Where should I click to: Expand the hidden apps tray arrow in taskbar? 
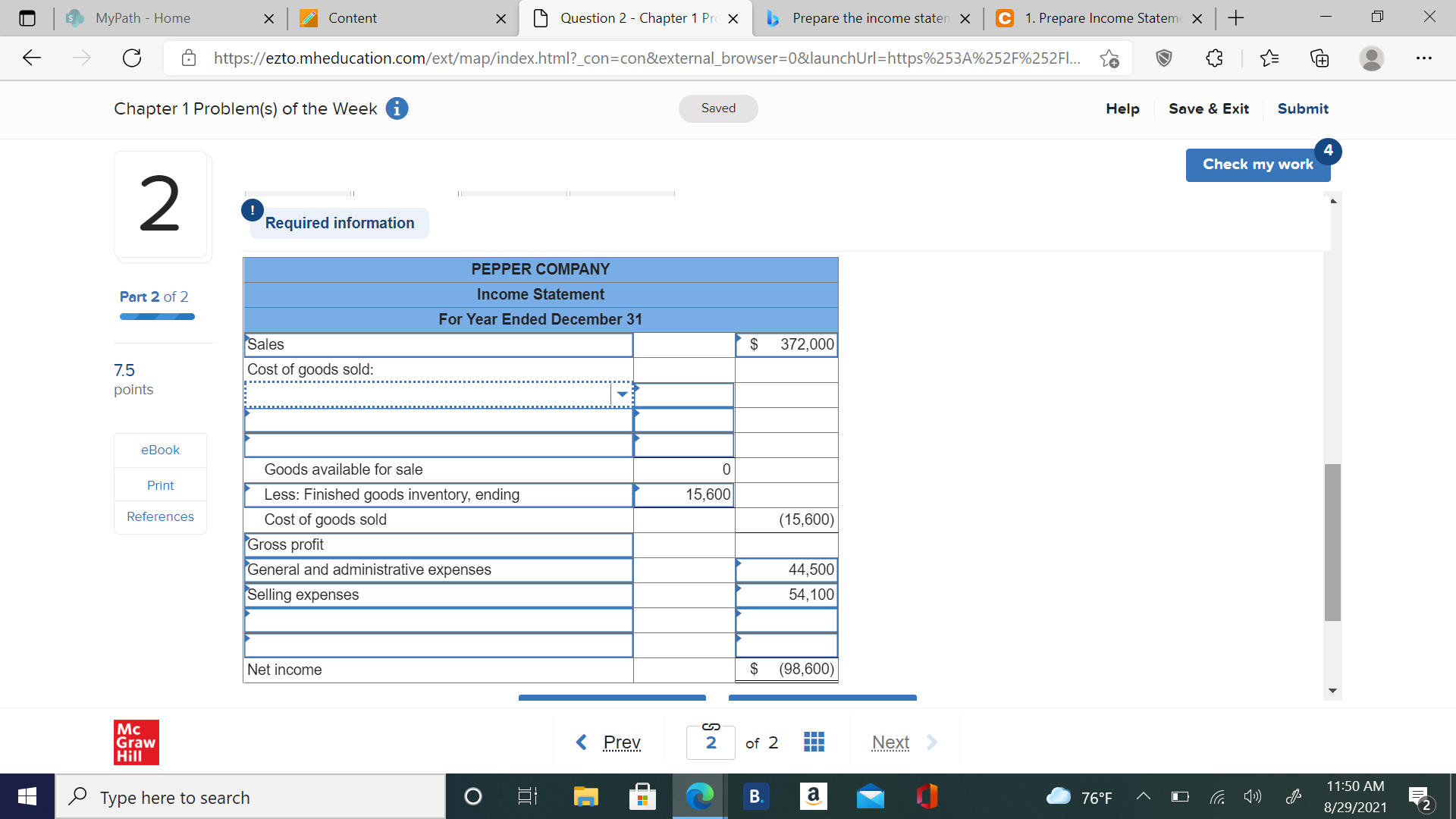point(1144,796)
